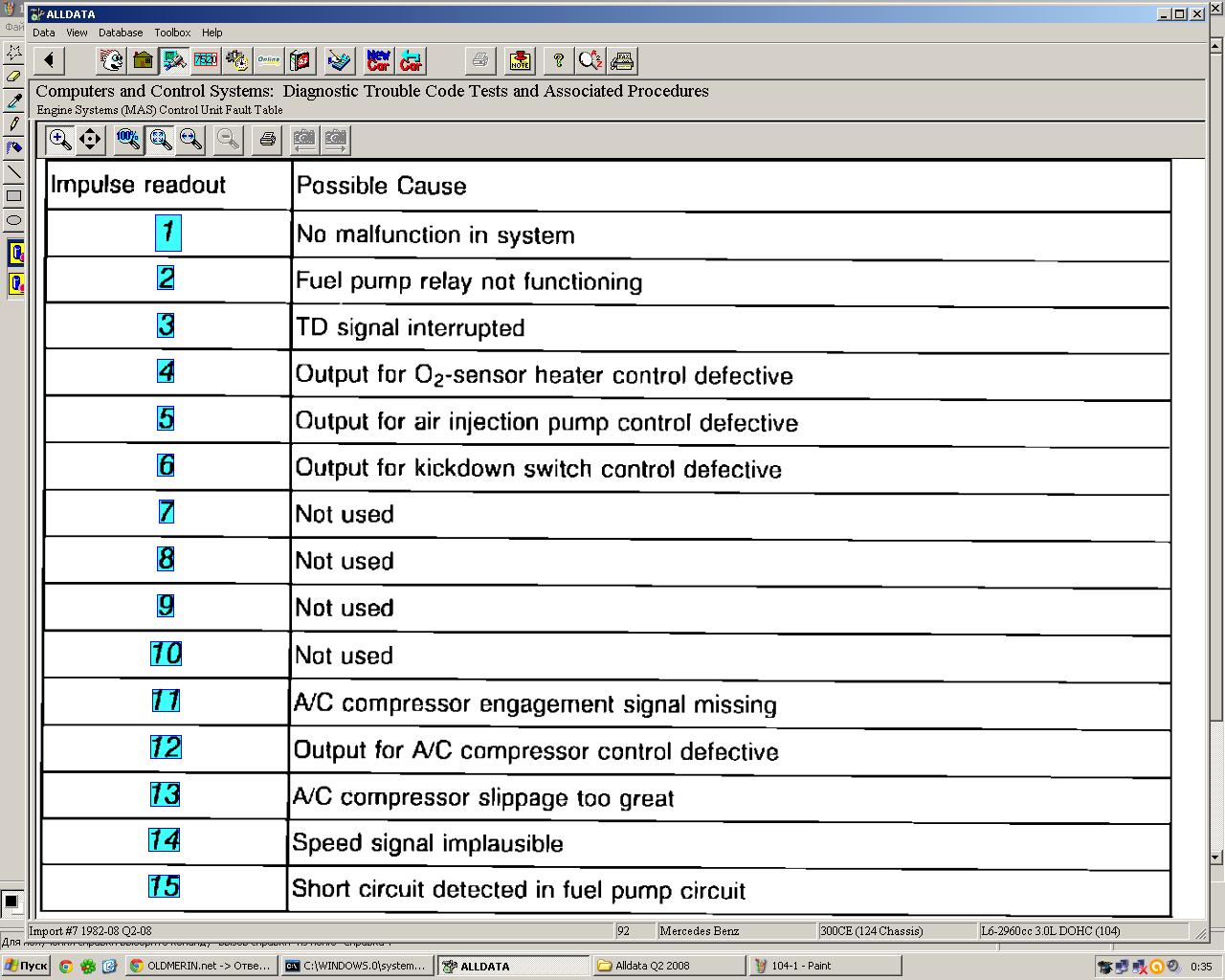The height and width of the screenshot is (980, 1225).
Task: Click the fit-width magnifier icon
Action: (191, 140)
